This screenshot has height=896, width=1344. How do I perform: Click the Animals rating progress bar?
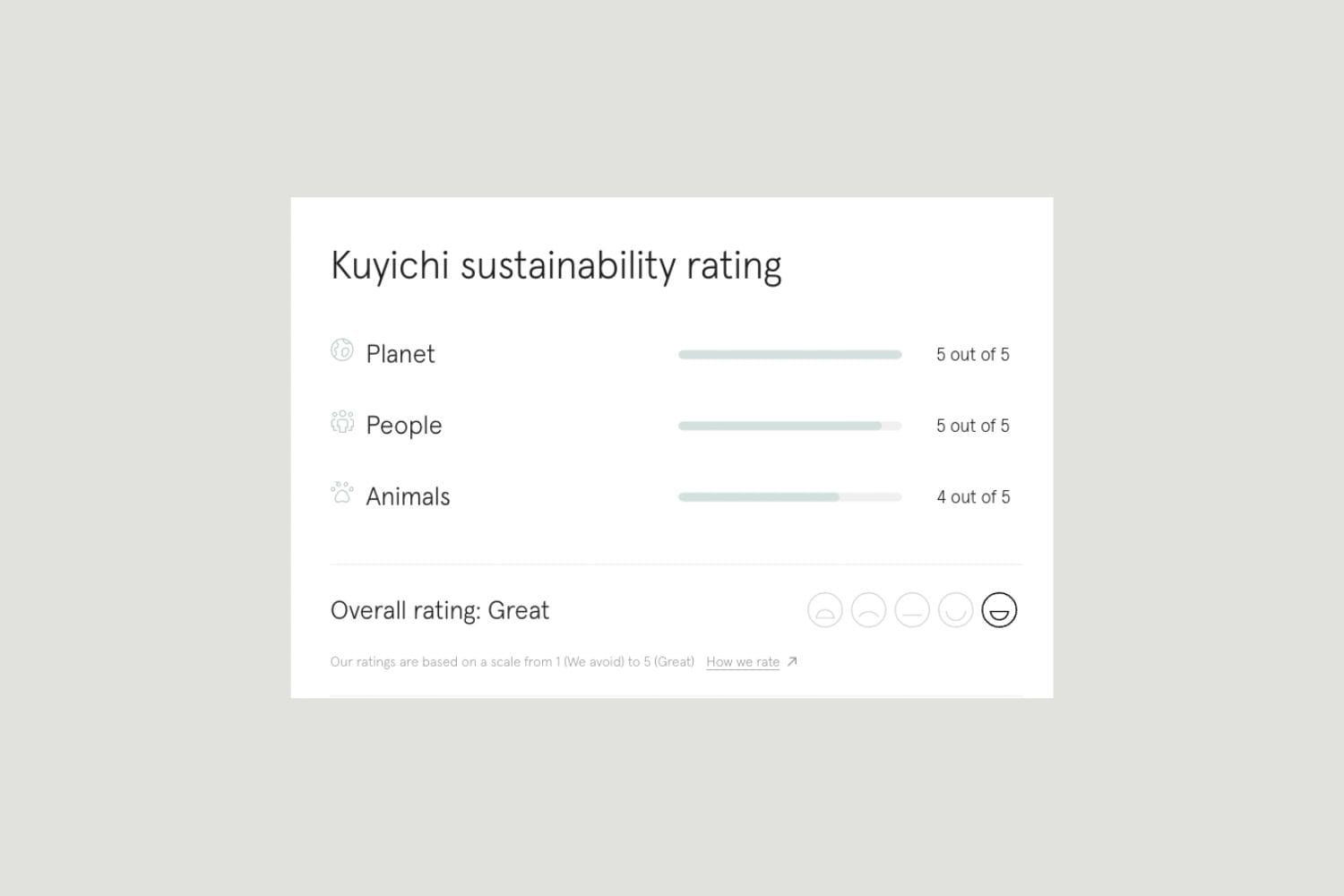click(x=790, y=497)
